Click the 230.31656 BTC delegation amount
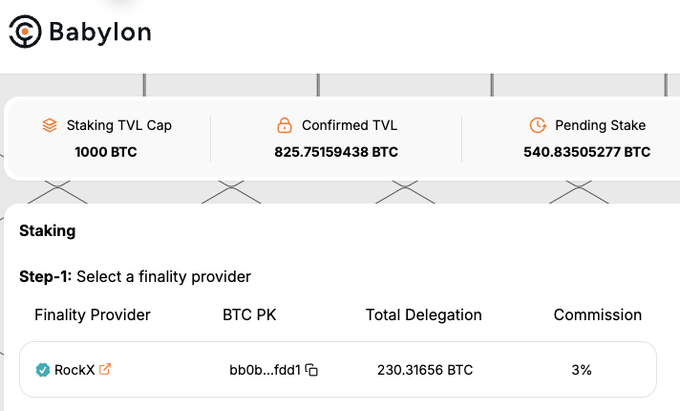680x411 pixels. coord(425,370)
